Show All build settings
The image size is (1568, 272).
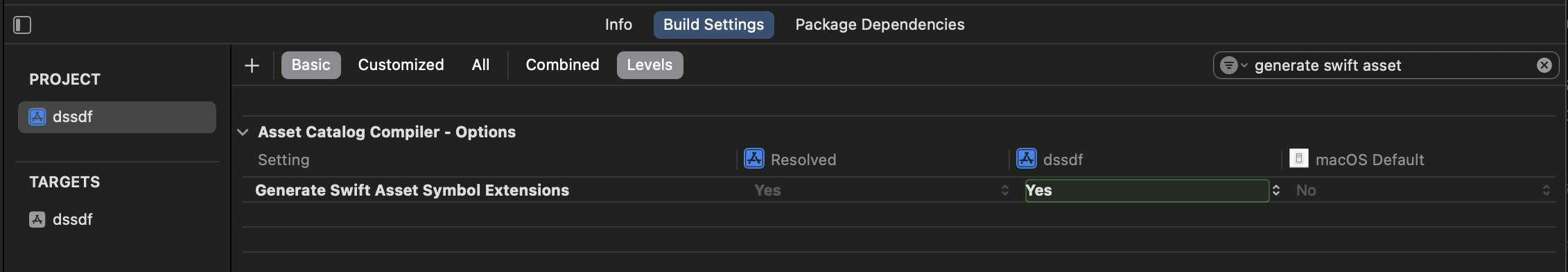(480, 65)
